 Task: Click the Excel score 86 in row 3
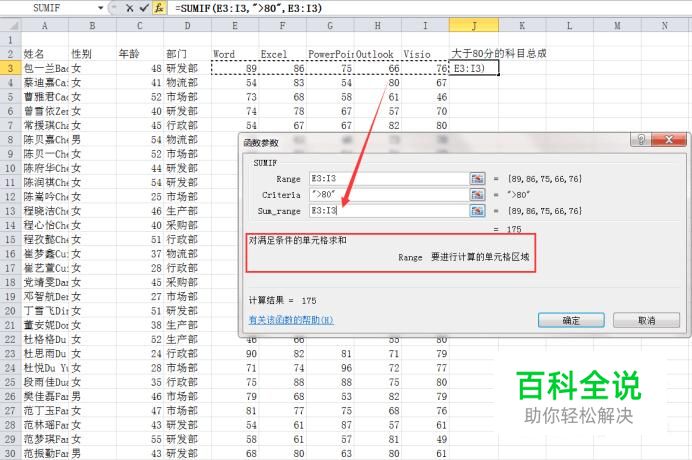point(283,68)
